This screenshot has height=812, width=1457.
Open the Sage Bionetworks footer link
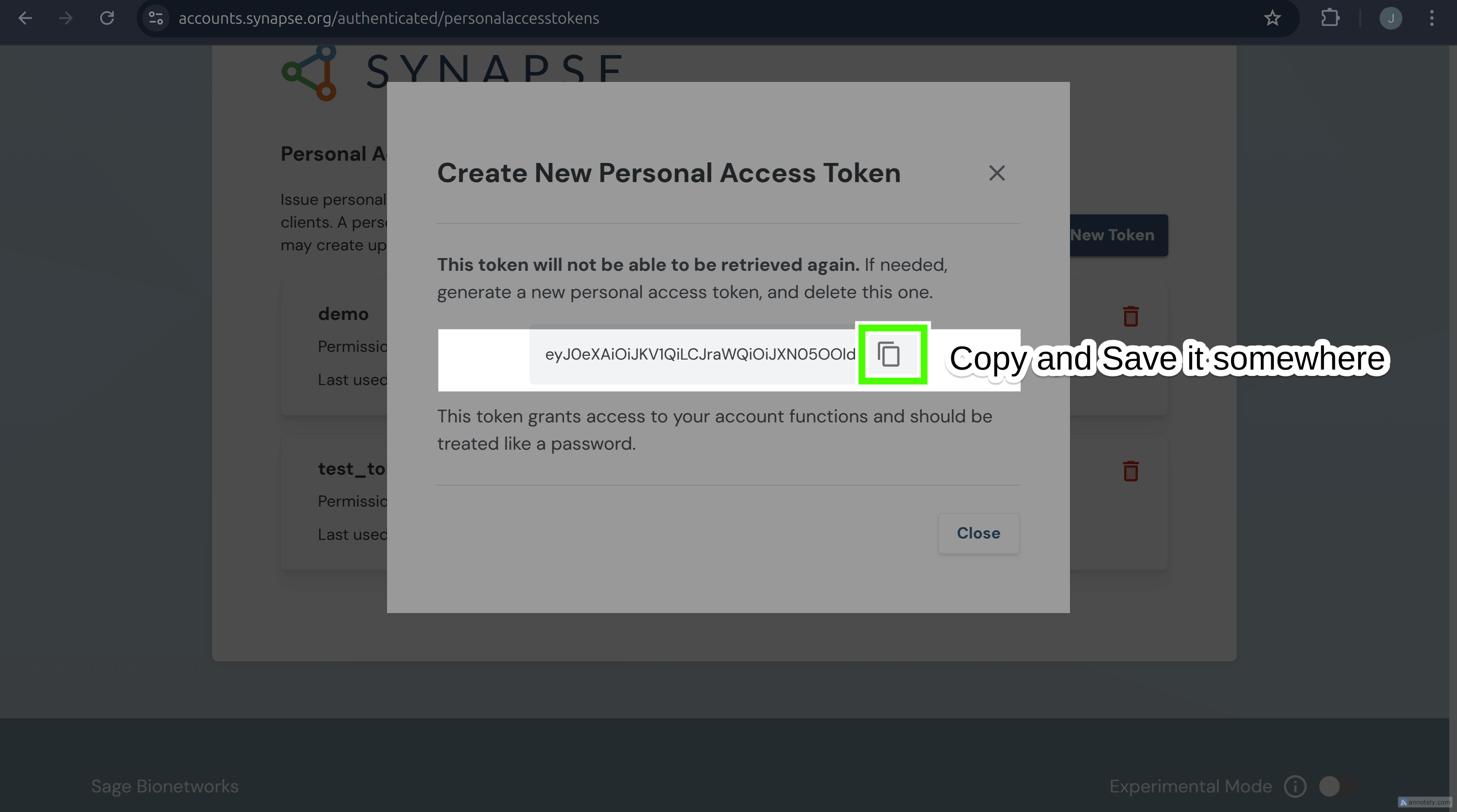click(164, 786)
